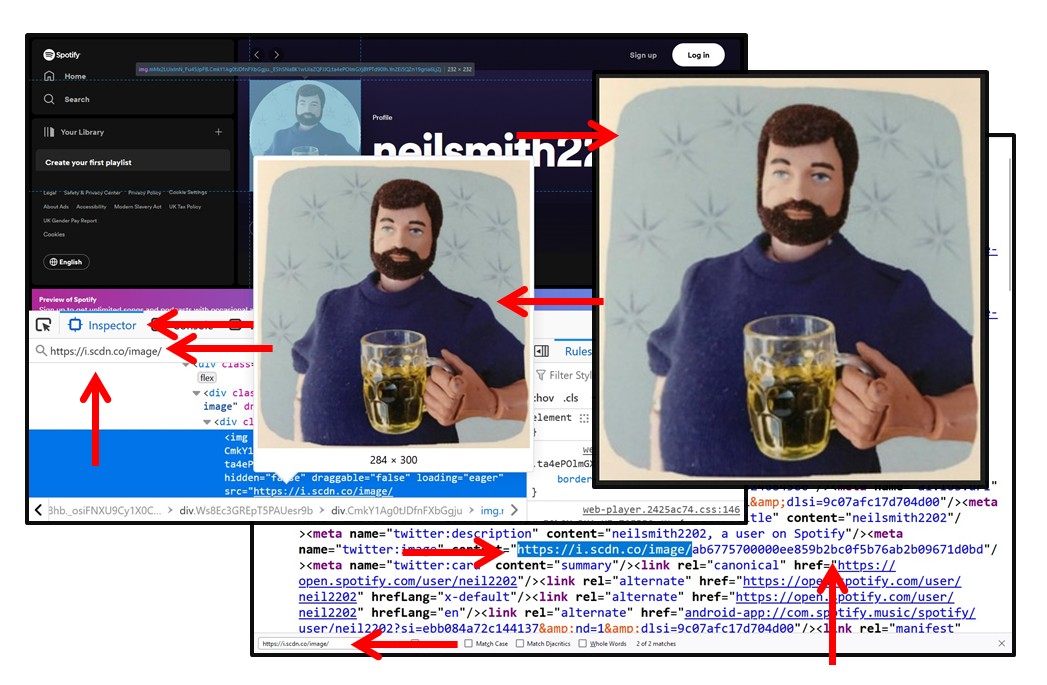Click the Spotify logo in sidebar
This screenshot has height=685, width=1047.
(61, 55)
